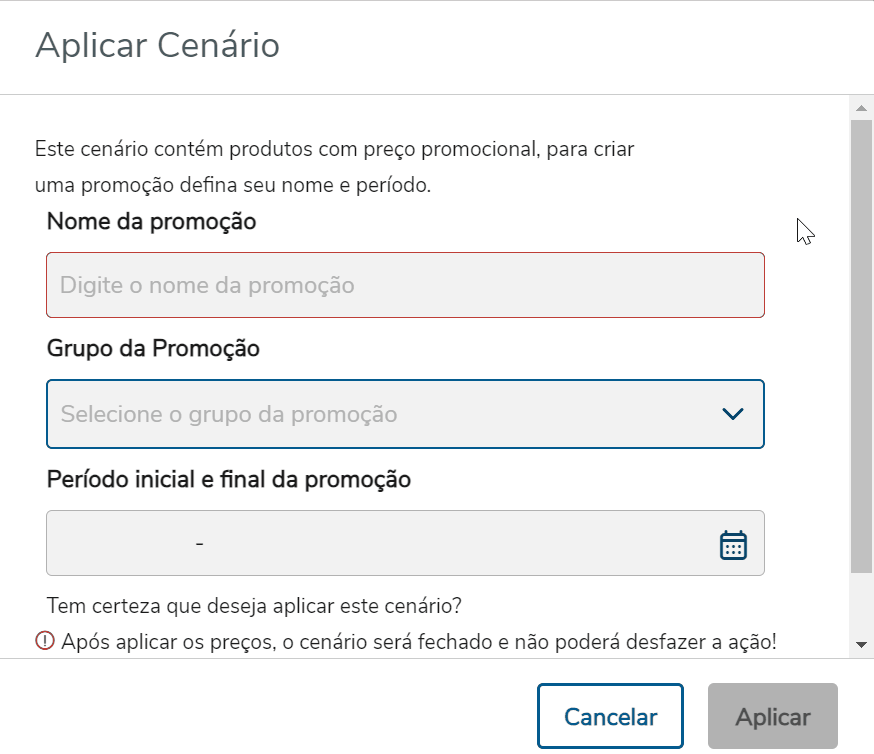Expand the promotion group chevron arrow
The width and height of the screenshot is (874, 754).
point(733,414)
